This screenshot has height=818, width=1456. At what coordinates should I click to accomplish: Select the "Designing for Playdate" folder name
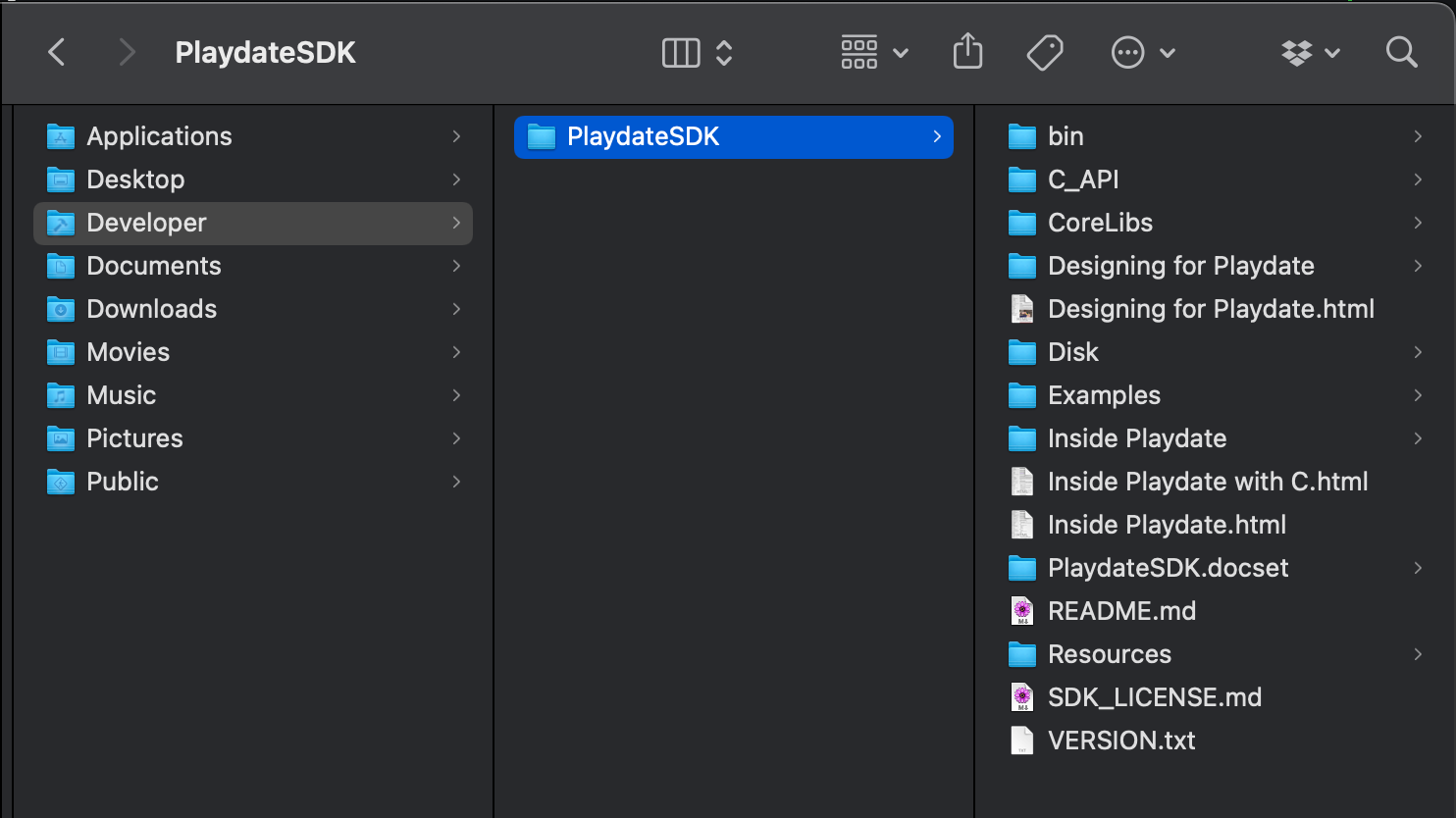click(1181, 266)
